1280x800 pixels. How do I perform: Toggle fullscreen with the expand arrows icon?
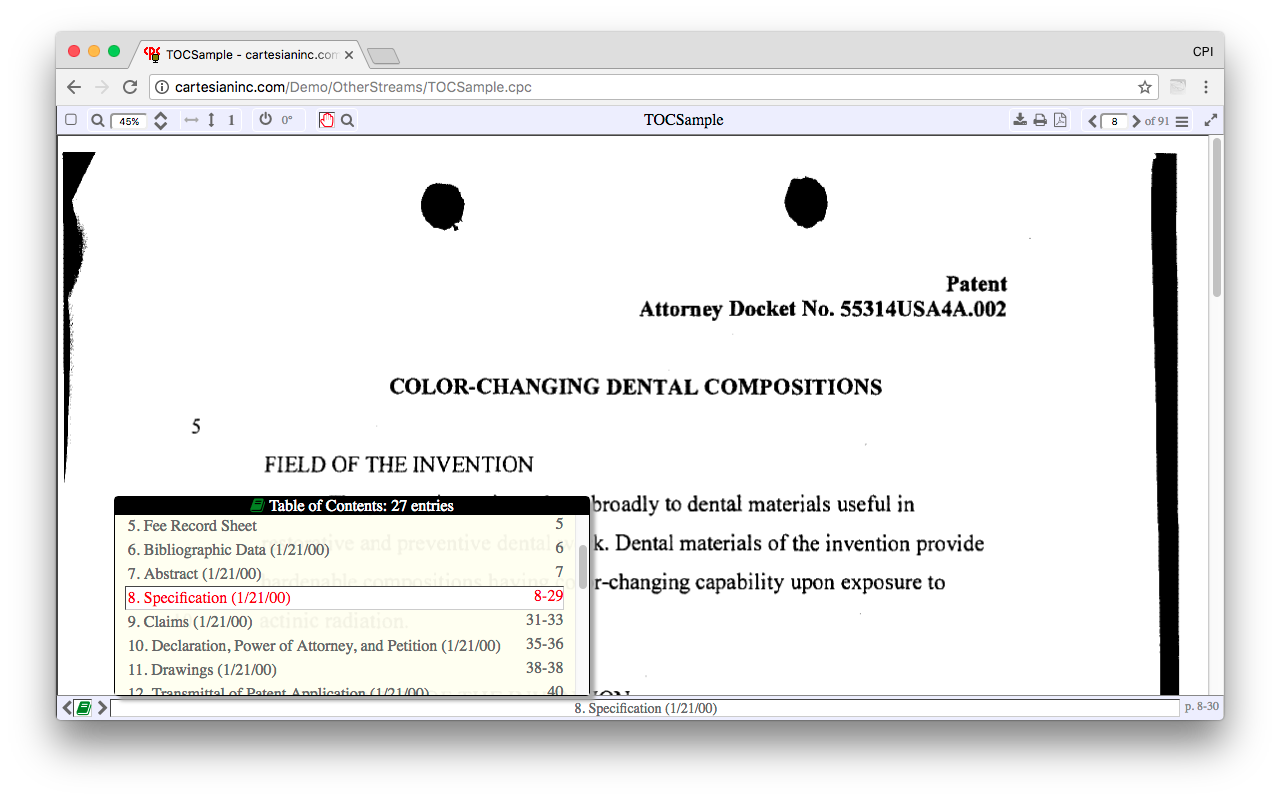pyautogui.click(x=1211, y=120)
